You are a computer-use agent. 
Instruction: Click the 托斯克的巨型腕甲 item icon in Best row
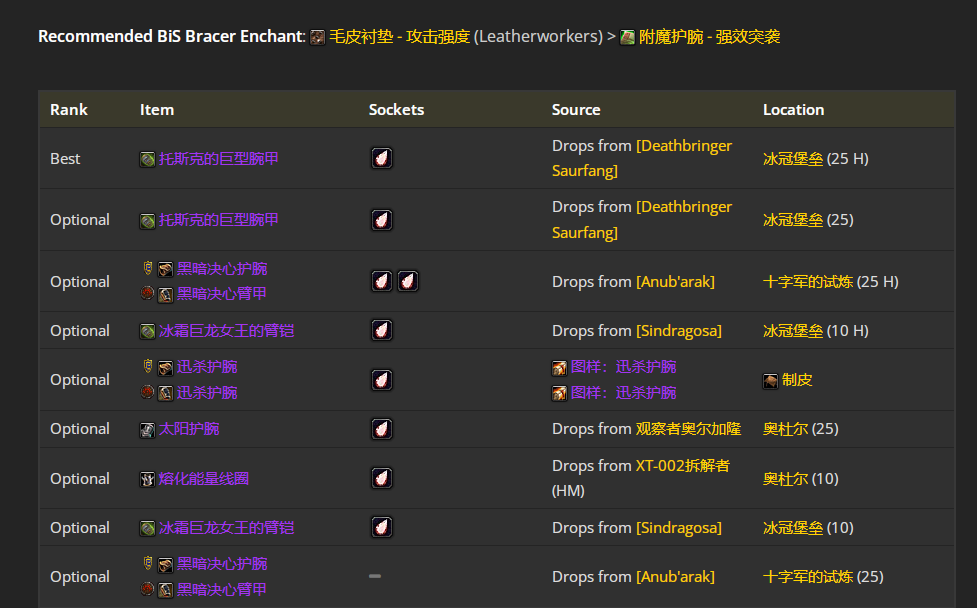(146, 158)
